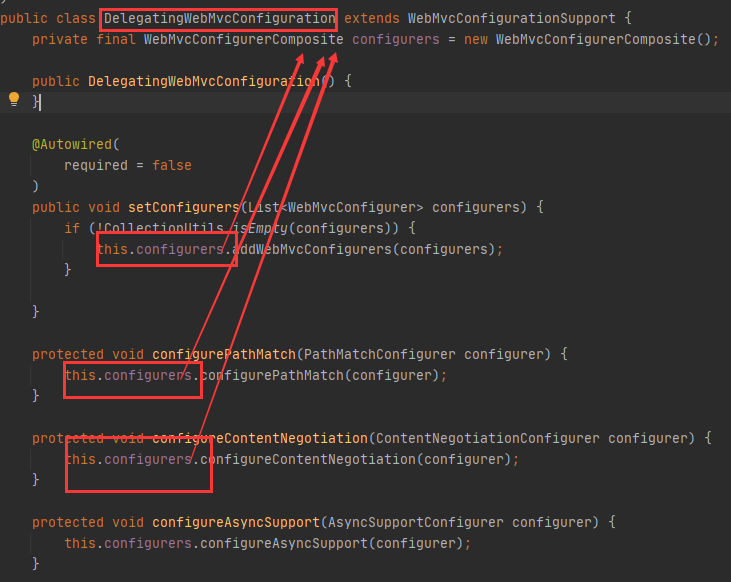Click the new keyword

476,40
